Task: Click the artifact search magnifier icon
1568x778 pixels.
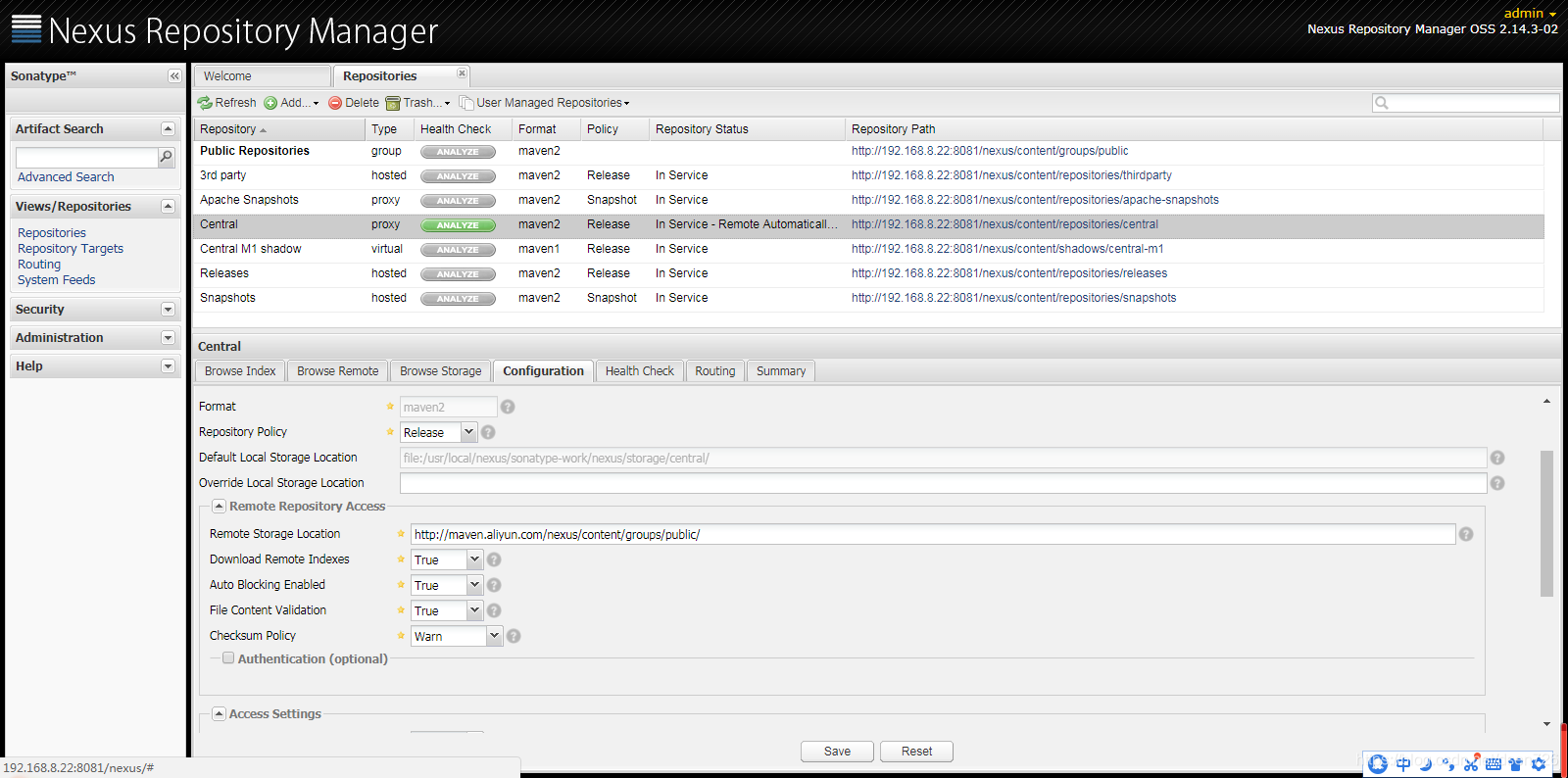Action: [x=167, y=157]
